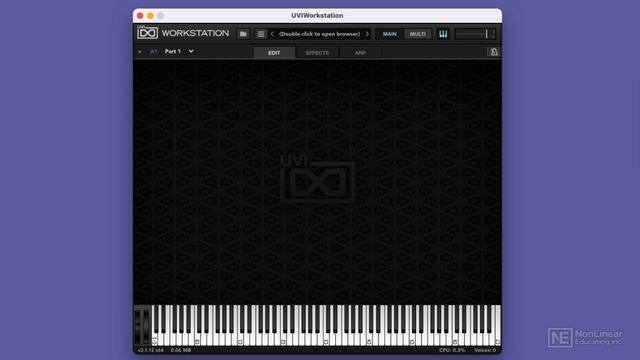Image resolution: width=640 pixels, height=360 pixels.
Task: Open the folder browser icon
Action: tap(243, 34)
